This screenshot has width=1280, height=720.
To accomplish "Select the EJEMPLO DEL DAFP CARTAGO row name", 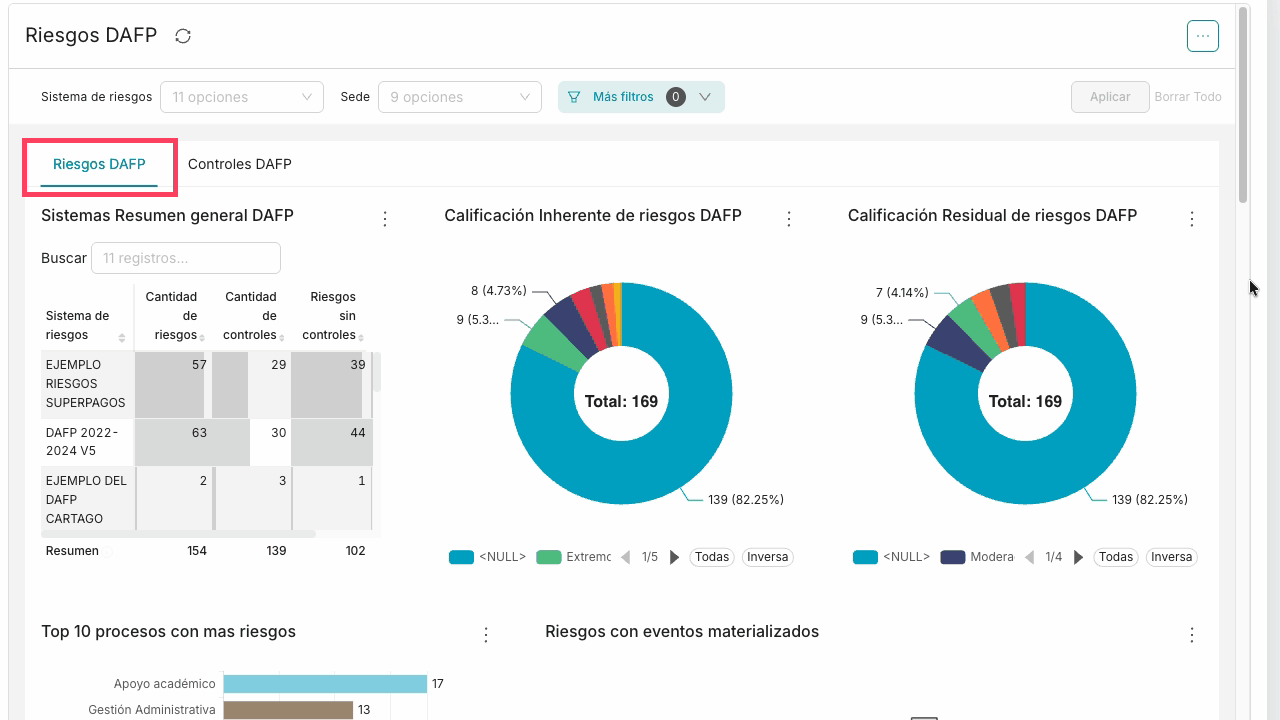I will (x=86, y=500).
